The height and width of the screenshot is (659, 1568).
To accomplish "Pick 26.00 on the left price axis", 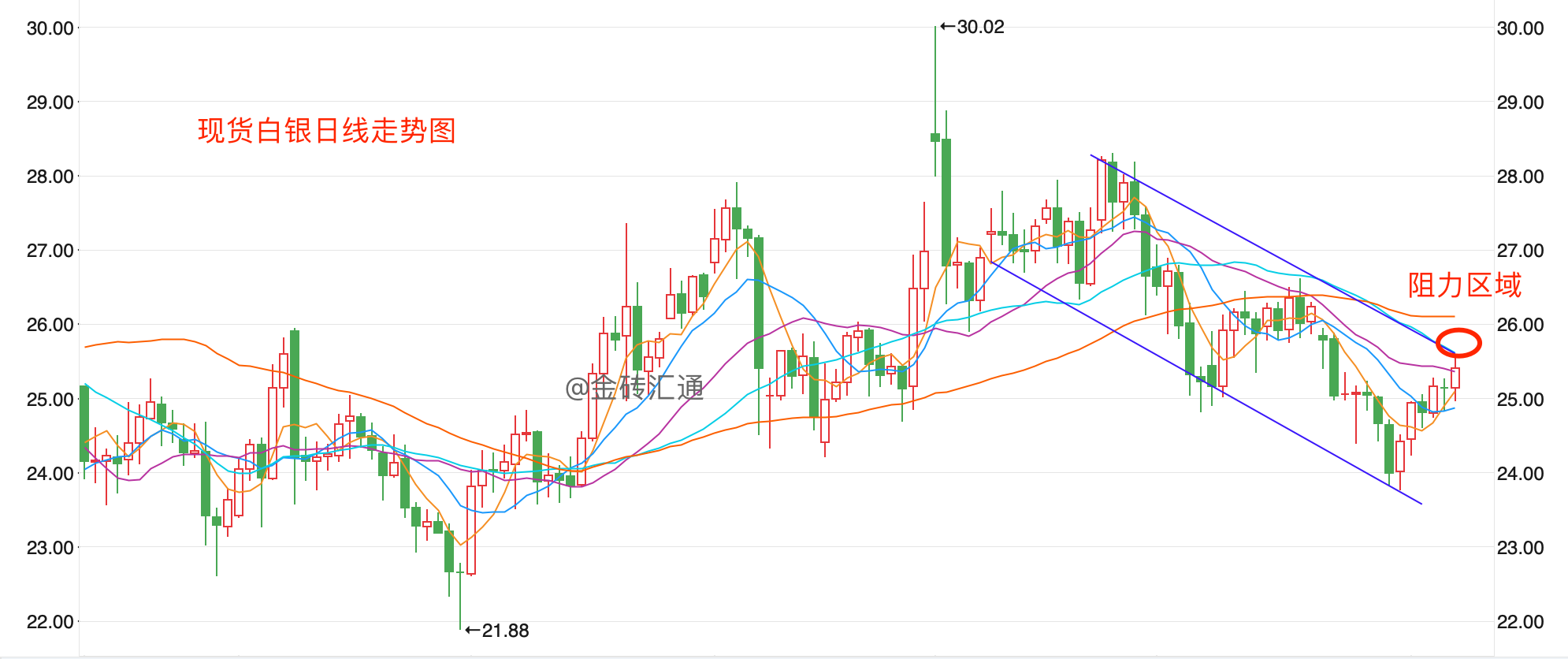I will click(50, 325).
